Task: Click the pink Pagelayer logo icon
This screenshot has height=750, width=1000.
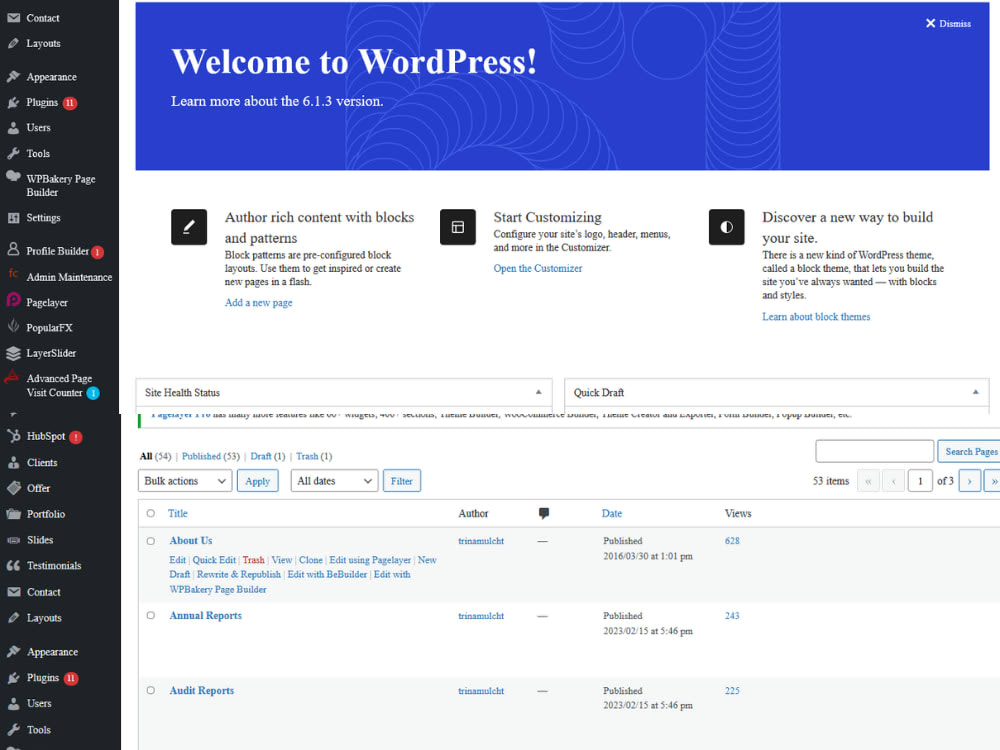Action: [13, 299]
